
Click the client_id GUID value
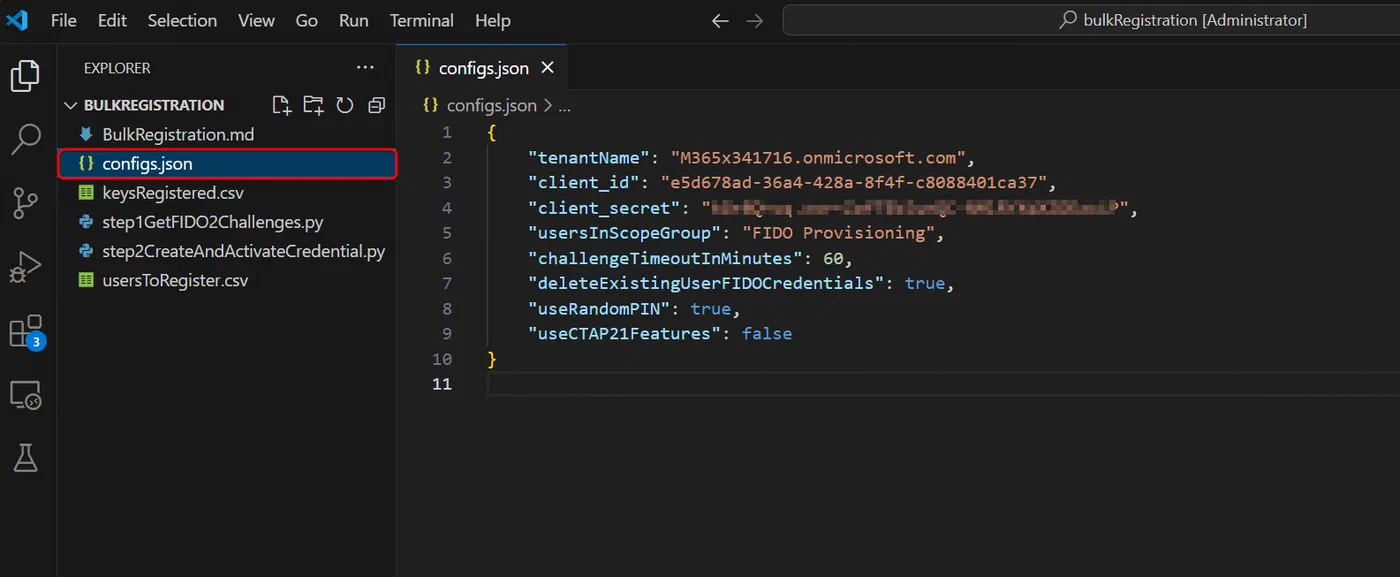pos(853,183)
